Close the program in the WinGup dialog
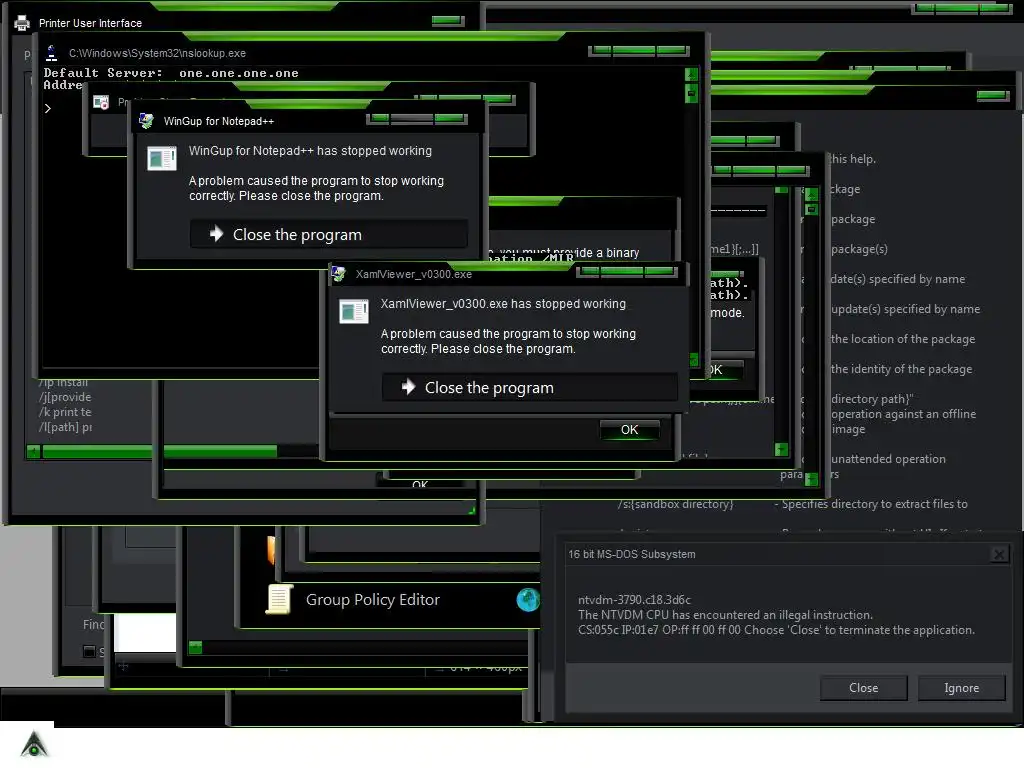Screen dimensions: 1024x768 tap(328, 234)
